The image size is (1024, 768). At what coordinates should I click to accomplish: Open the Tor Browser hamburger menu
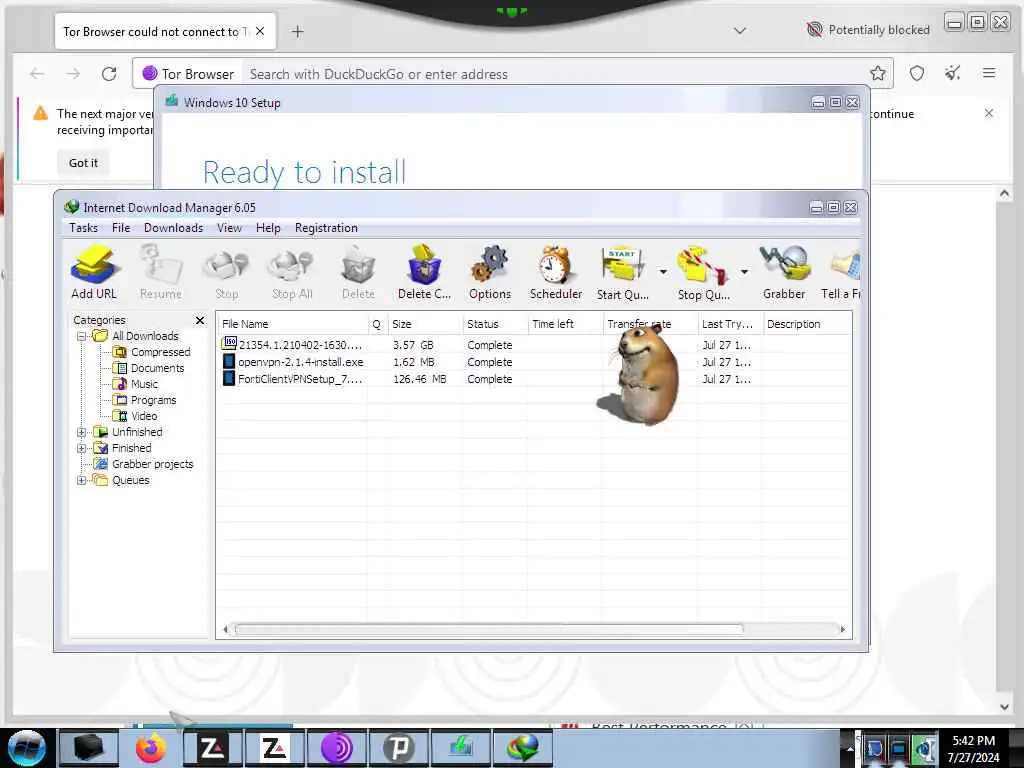pos(989,73)
